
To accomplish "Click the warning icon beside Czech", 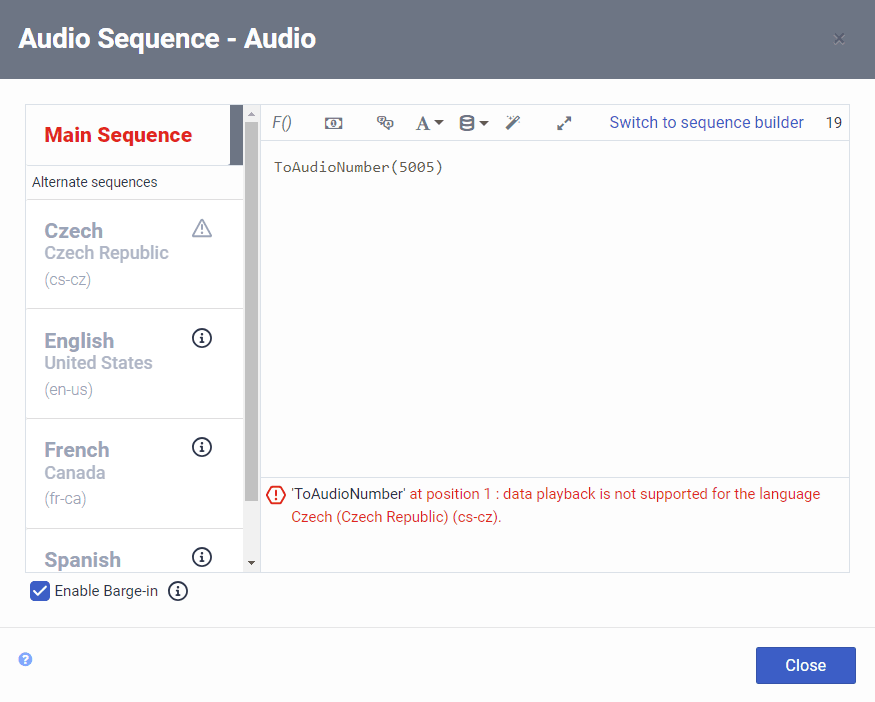I will coord(201,228).
